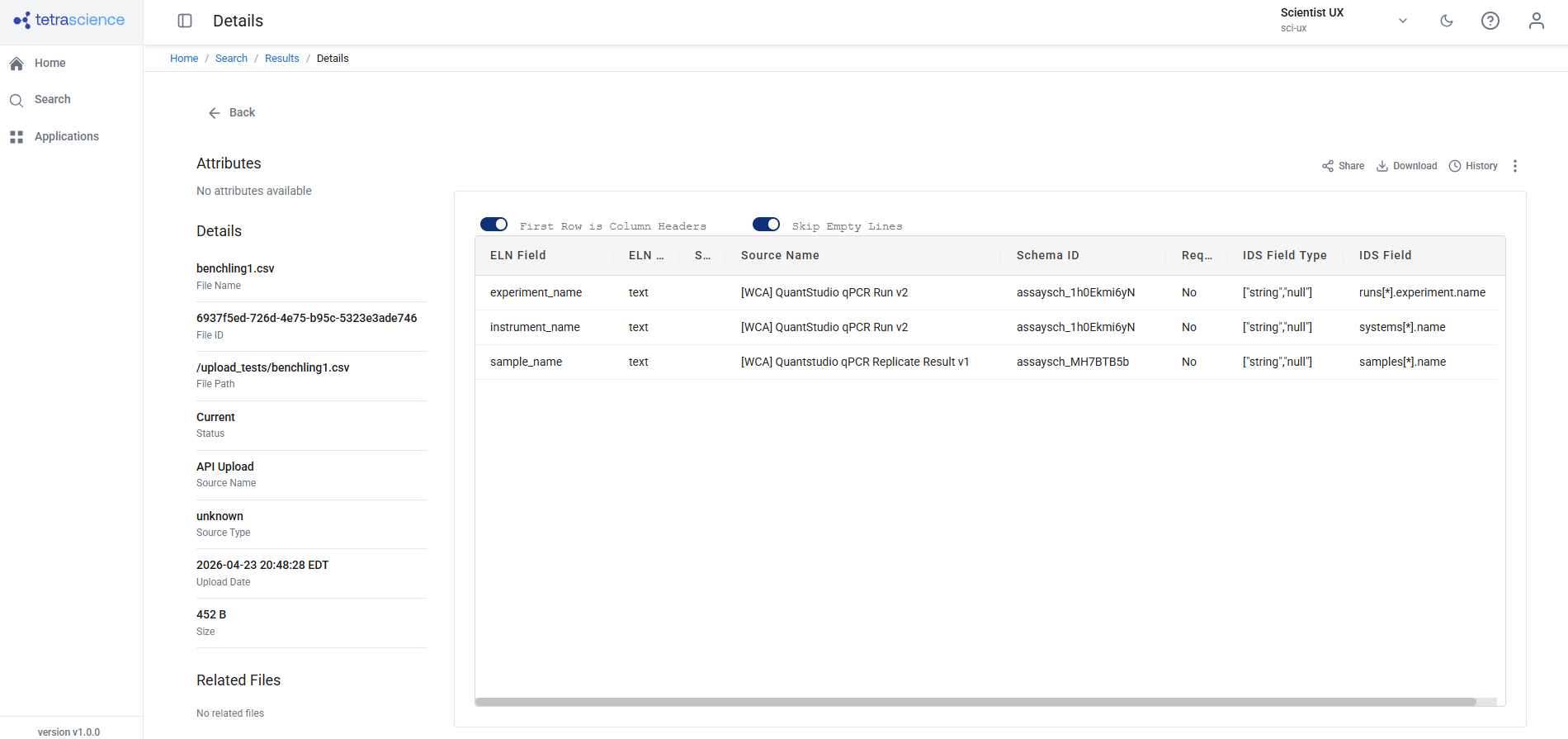Click the table's horizontal scrollbar
Screen dimensions: 1568x739
click(975, 702)
